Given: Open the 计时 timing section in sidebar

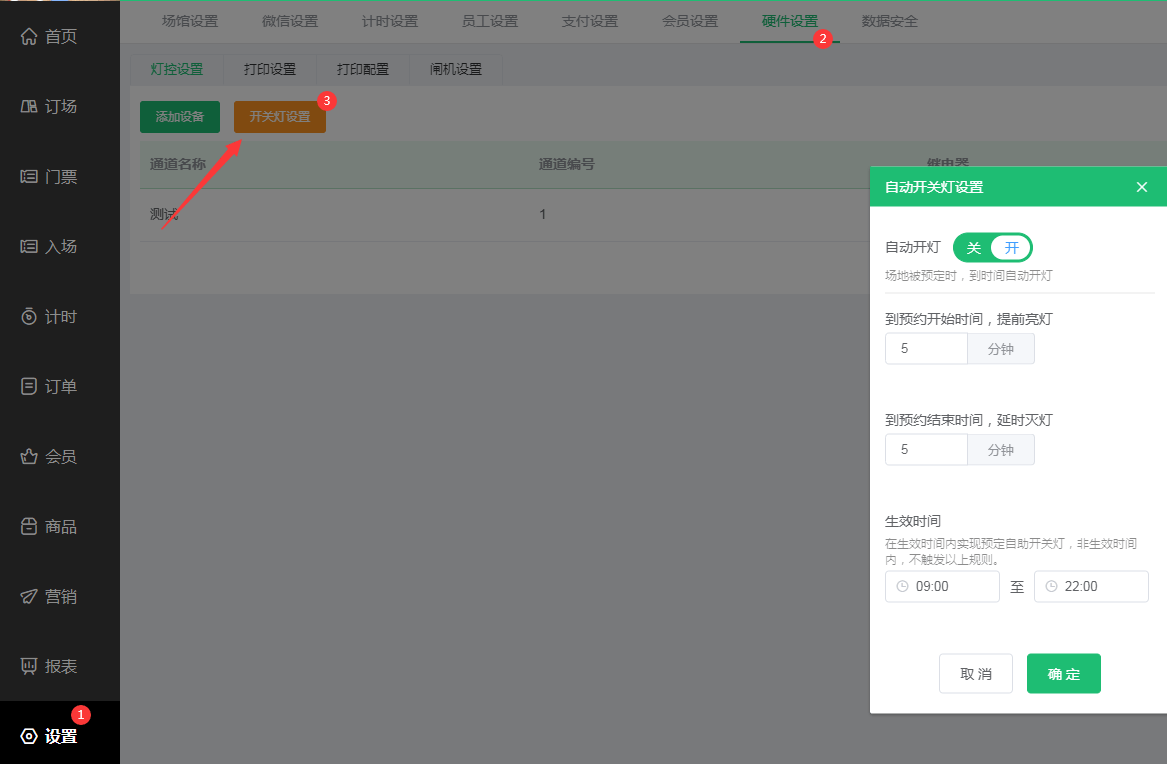Looking at the screenshot, I should tap(42, 316).
